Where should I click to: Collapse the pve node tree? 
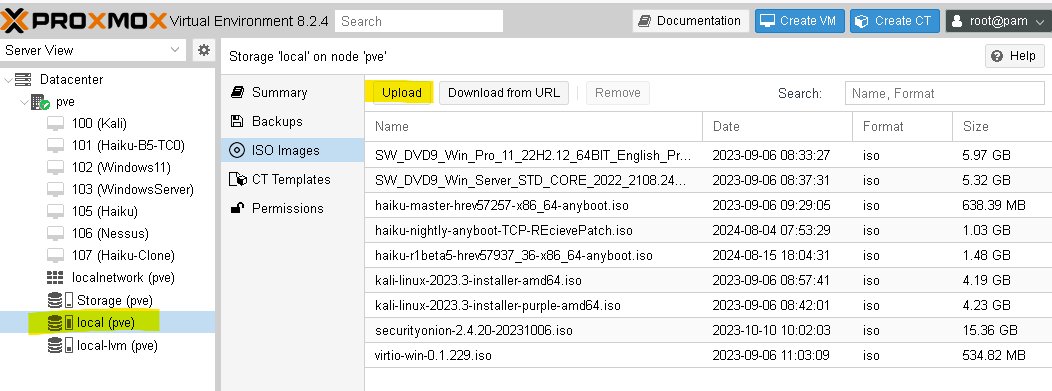24,102
